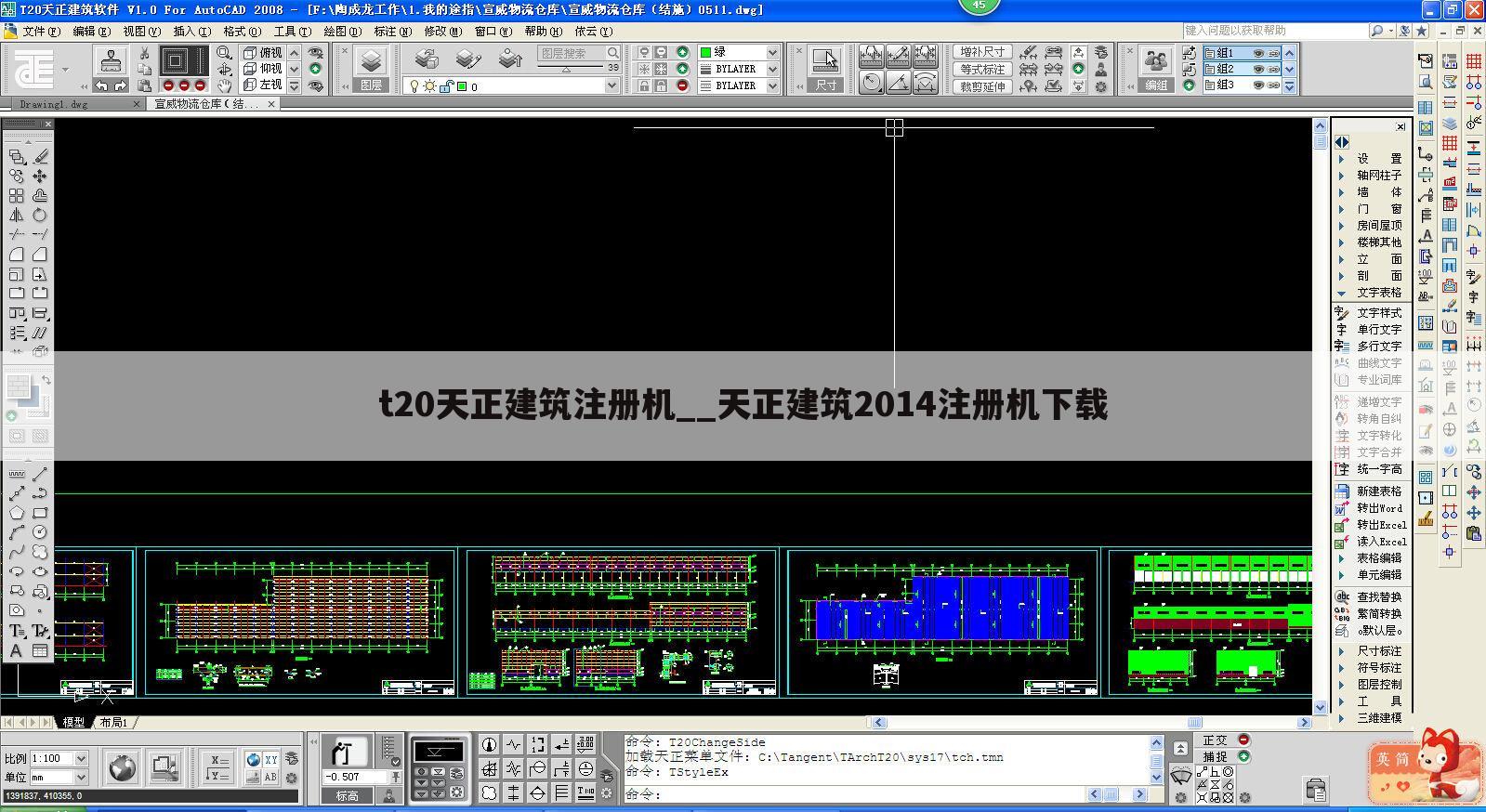Toggle the layer 0 sun freeze icon
1486x812 pixels.
429,86
